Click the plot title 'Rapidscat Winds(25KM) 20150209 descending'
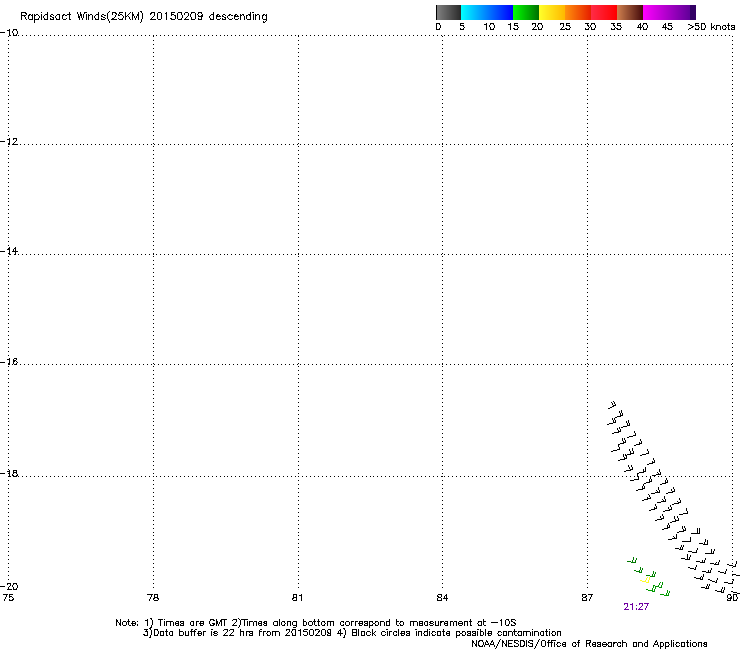 tap(143, 17)
